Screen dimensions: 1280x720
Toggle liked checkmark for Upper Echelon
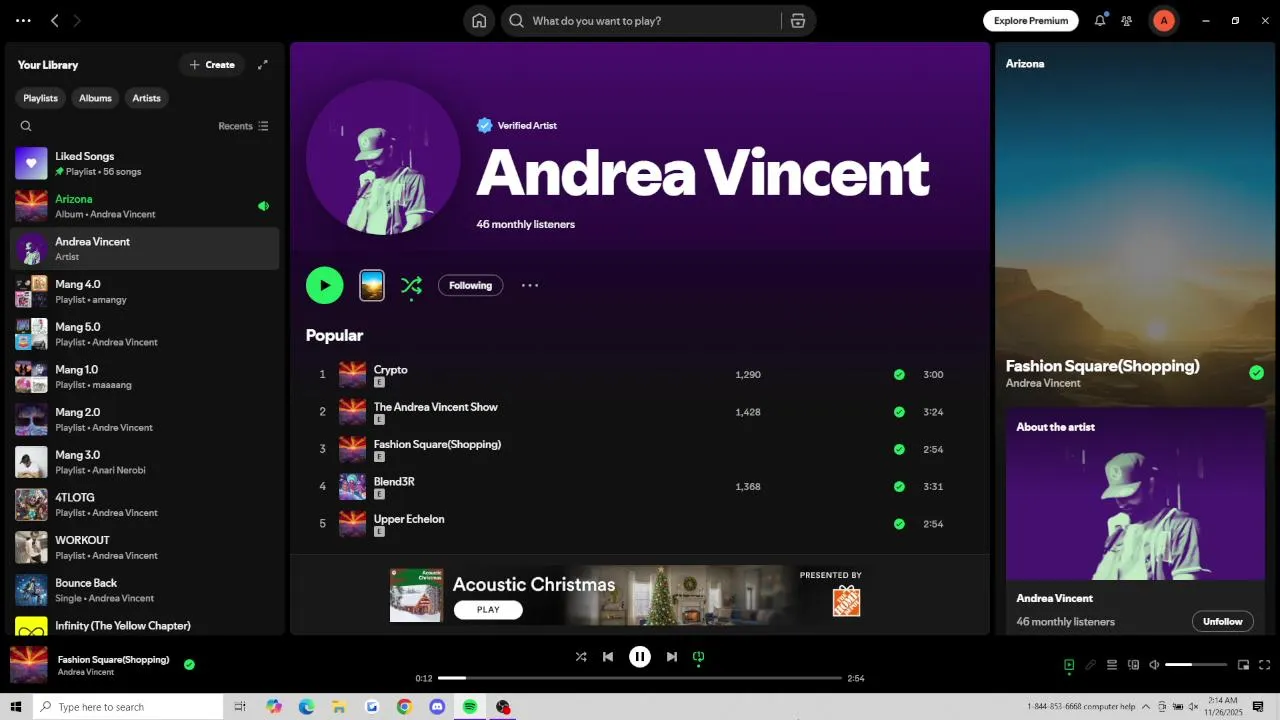coord(899,524)
